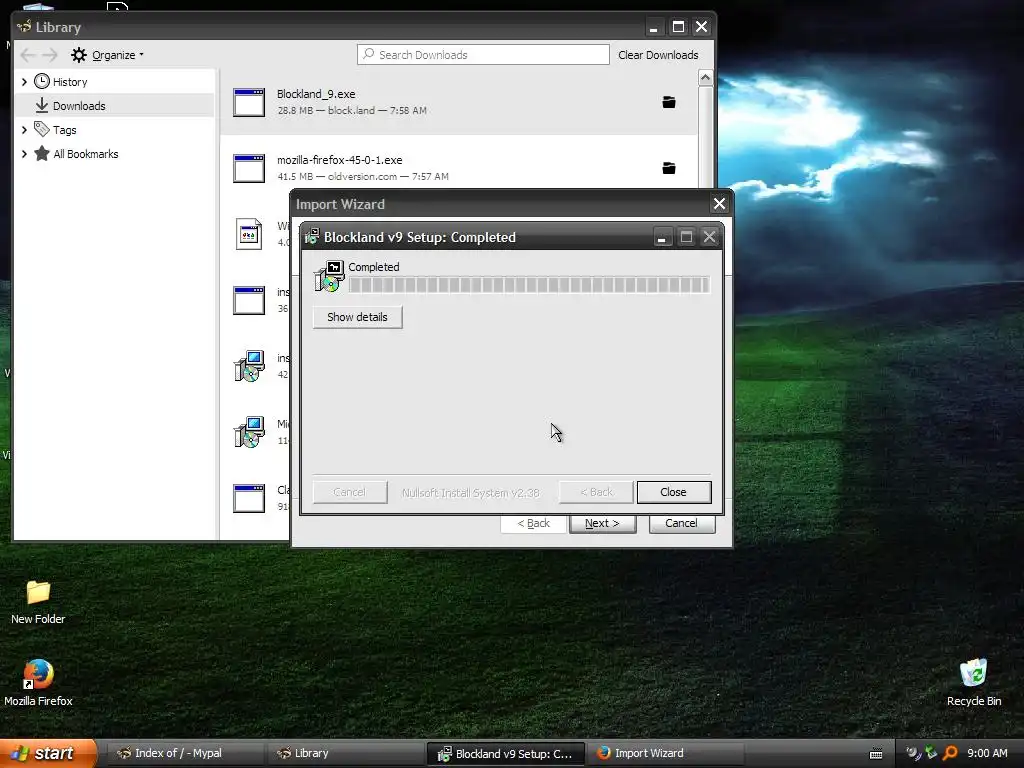
Task: Close the Import Wizard window
Action: click(x=719, y=204)
